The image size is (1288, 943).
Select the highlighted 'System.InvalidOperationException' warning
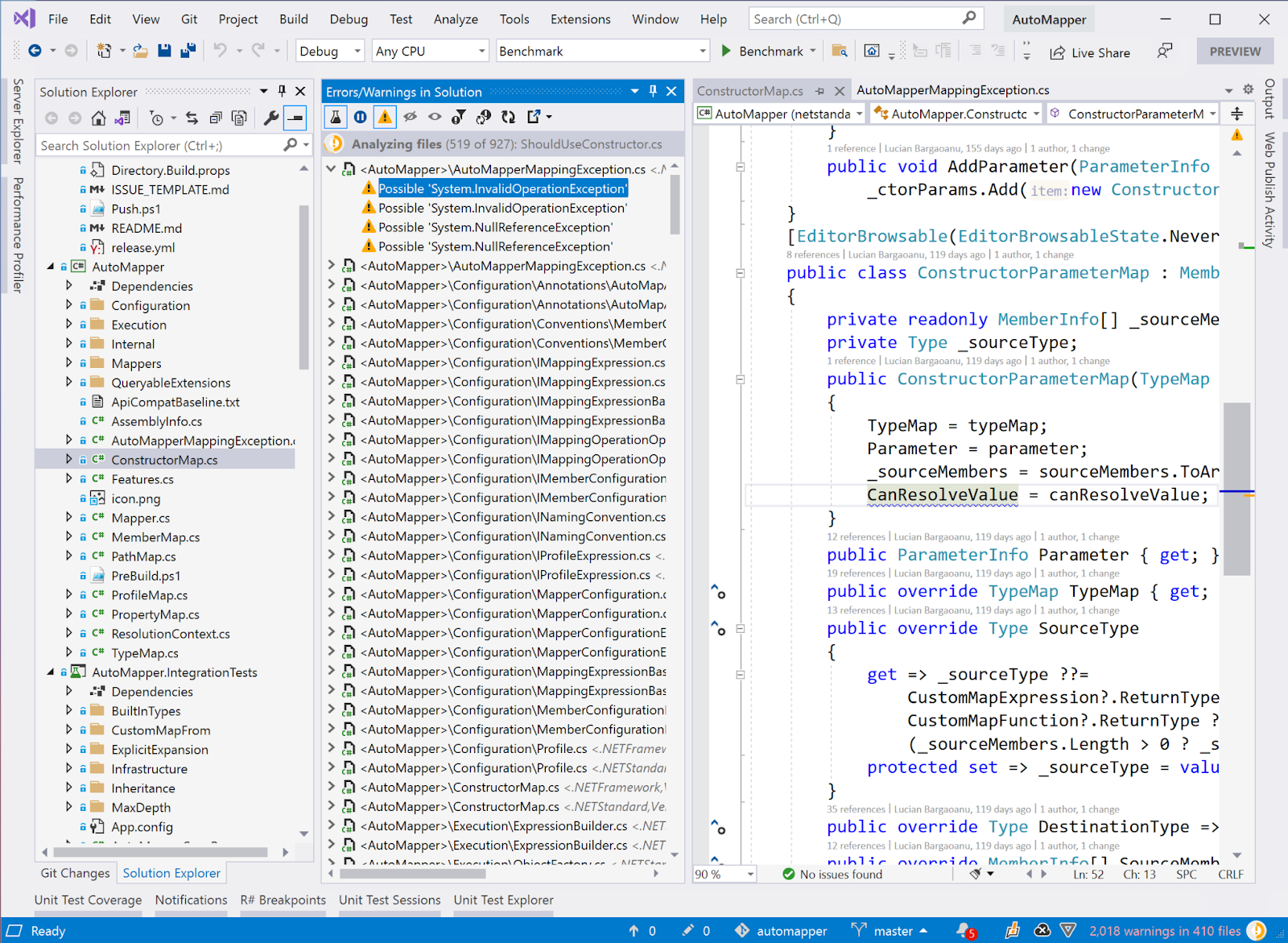coord(502,188)
